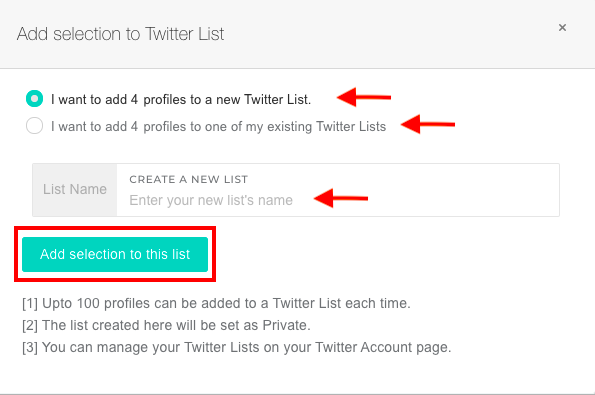Select the existing Twitter Lists radio button
Screen dimensions: 595x395
[x=34, y=126]
